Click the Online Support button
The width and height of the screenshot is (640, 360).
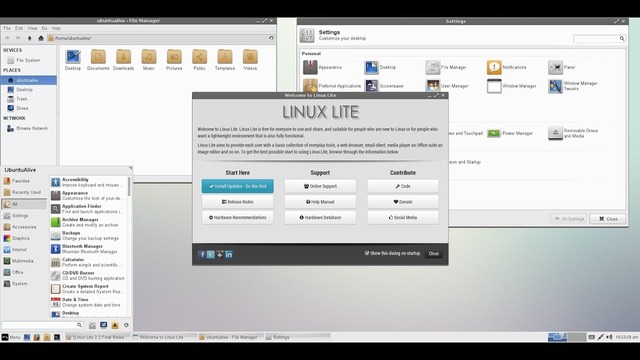[320, 186]
